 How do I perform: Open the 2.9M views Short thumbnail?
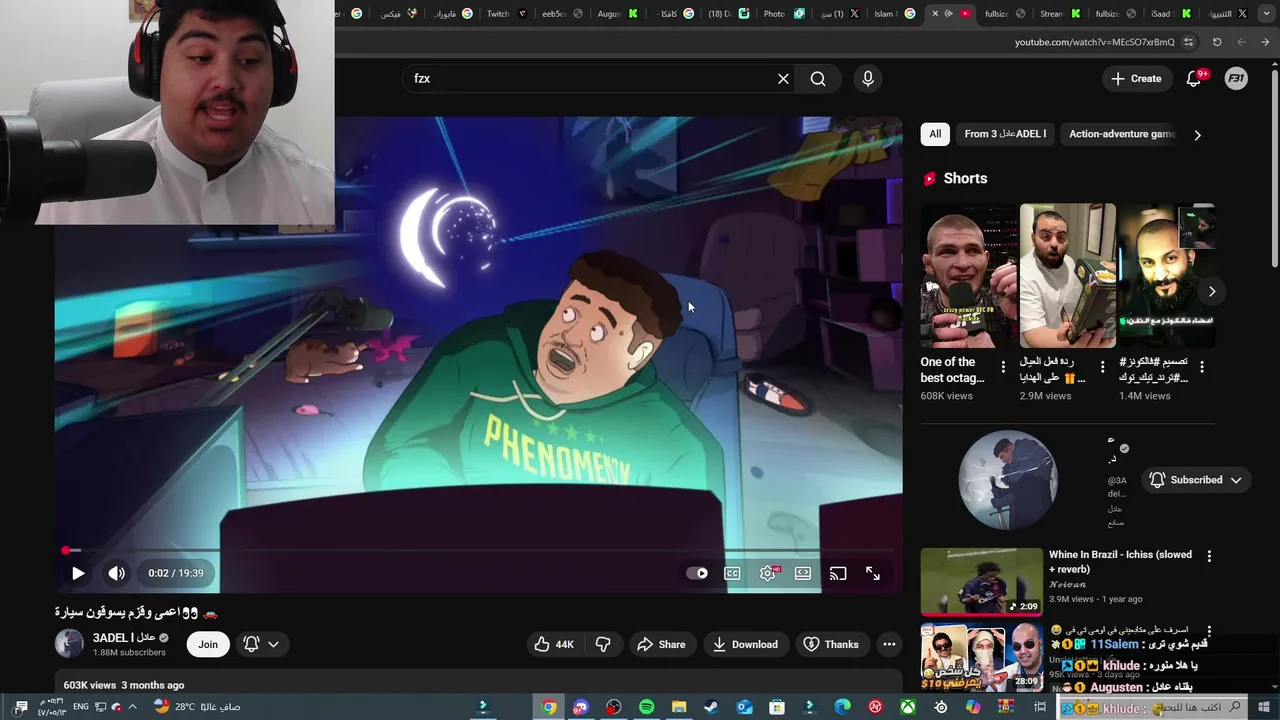[x=1067, y=276]
